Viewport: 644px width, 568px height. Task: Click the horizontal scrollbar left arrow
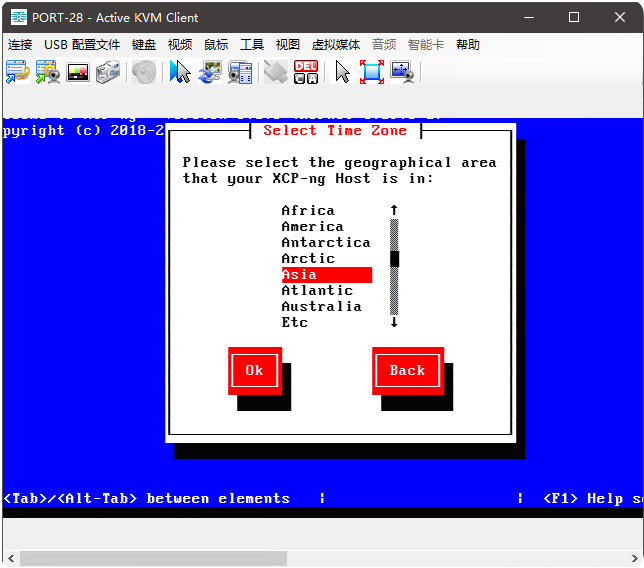tap(11, 558)
